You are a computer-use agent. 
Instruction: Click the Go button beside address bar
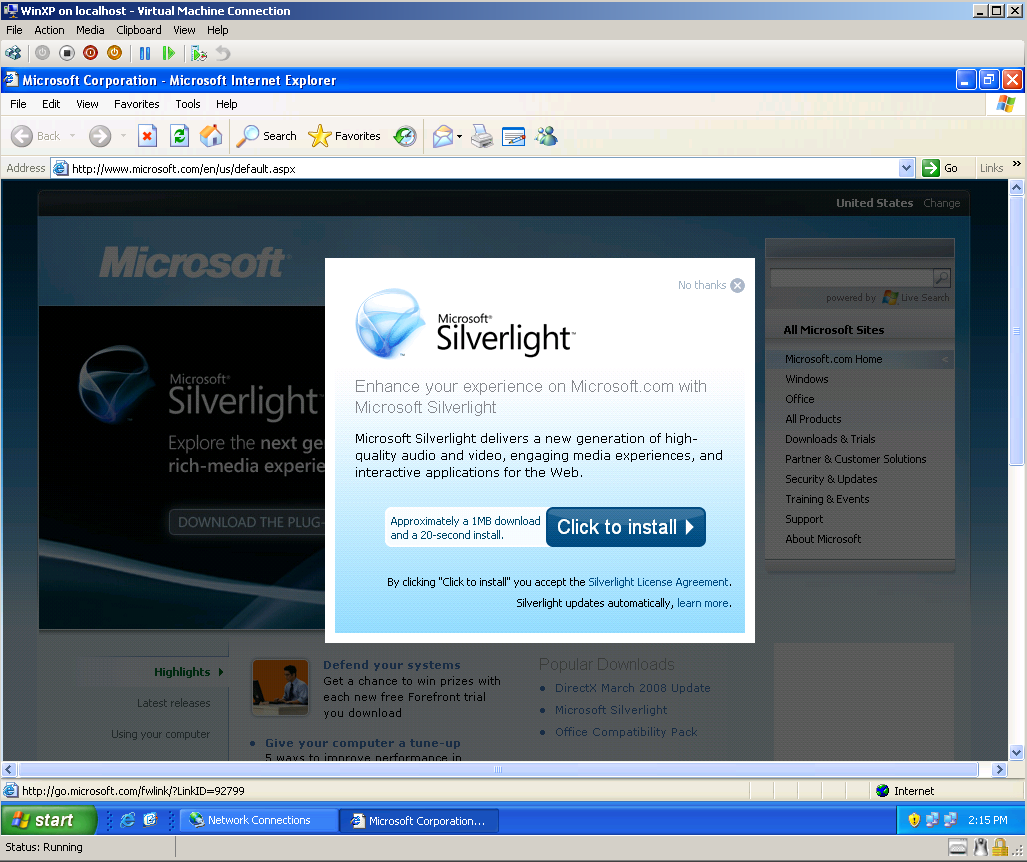[941, 168]
